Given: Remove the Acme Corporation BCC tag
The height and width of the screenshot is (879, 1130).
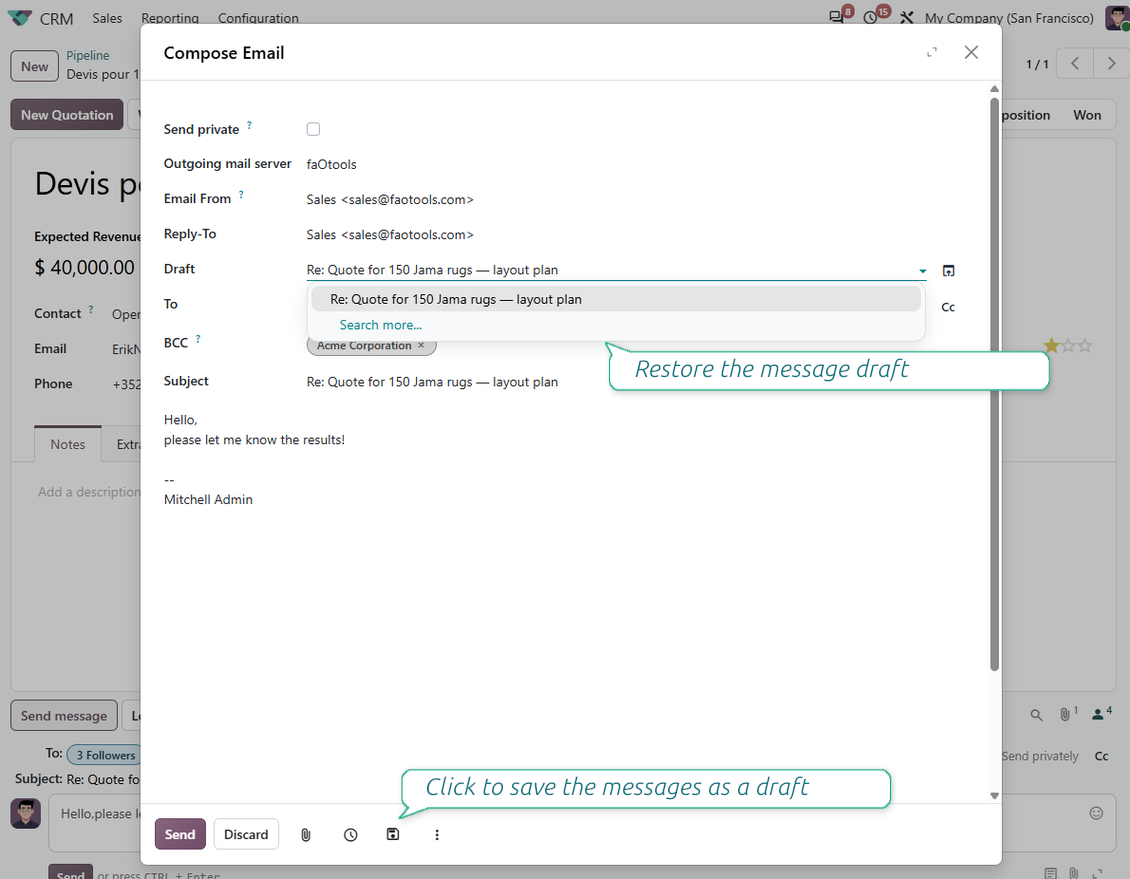Looking at the screenshot, I should (422, 345).
